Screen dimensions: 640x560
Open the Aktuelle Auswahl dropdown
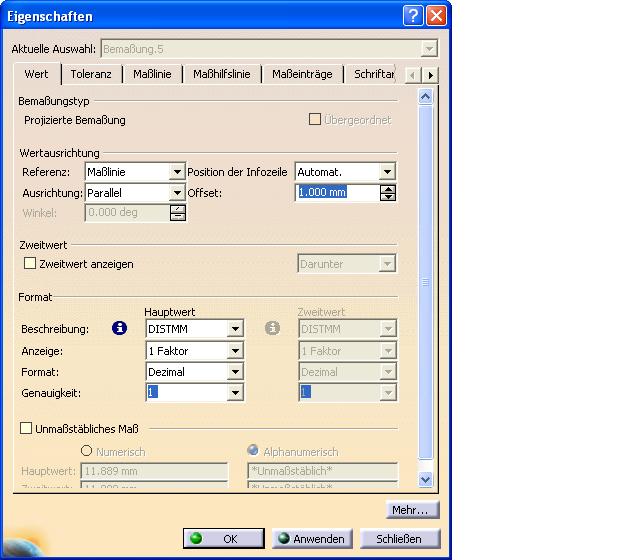429,49
